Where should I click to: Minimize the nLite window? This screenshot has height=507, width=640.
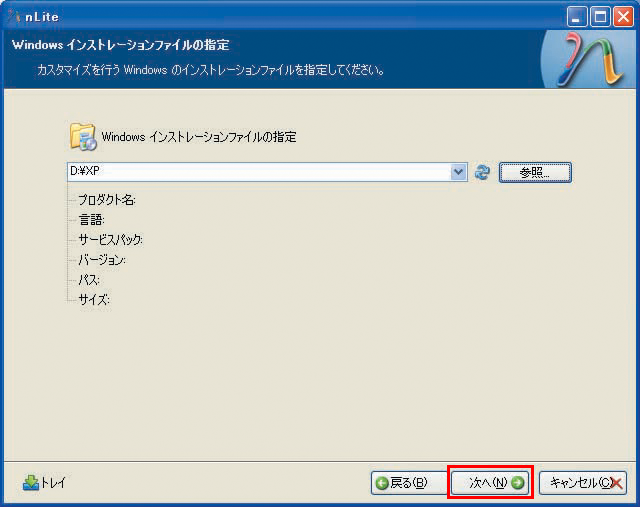click(577, 17)
